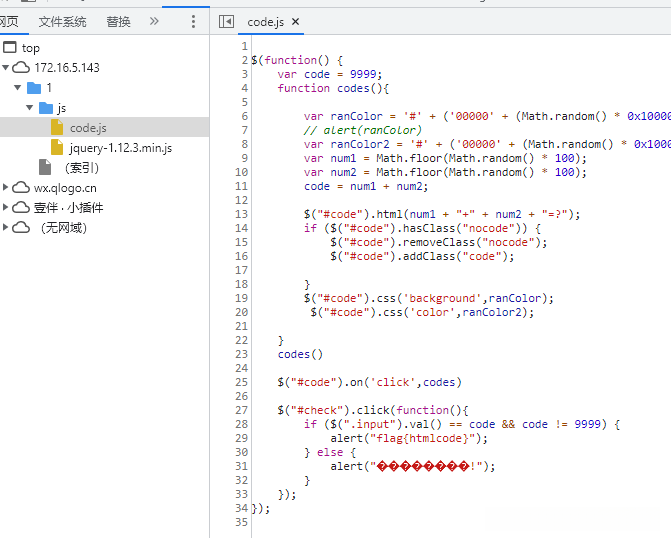
Task: Click the cloud icon beside (无网域)
Action: tap(21, 227)
